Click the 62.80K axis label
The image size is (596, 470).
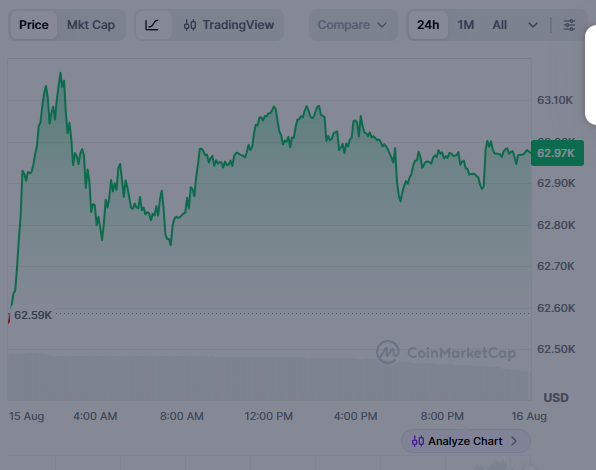[556, 225]
